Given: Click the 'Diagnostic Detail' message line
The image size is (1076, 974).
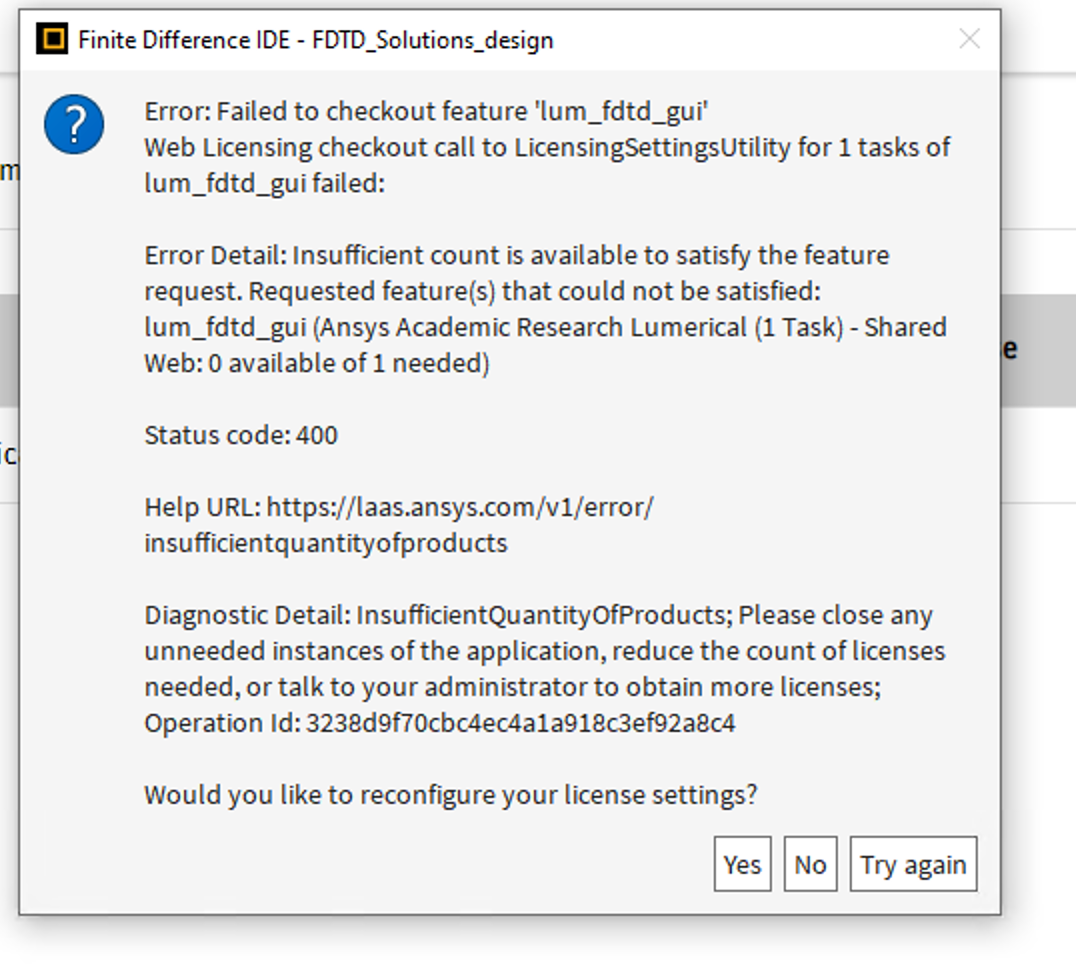Looking at the screenshot, I should [x=538, y=615].
